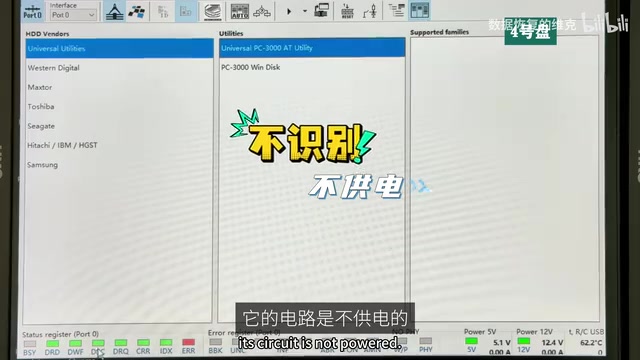Open the Interface Port 0 dropdown
The height and width of the screenshot is (360, 640).
pyautogui.click(x=73, y=15)
